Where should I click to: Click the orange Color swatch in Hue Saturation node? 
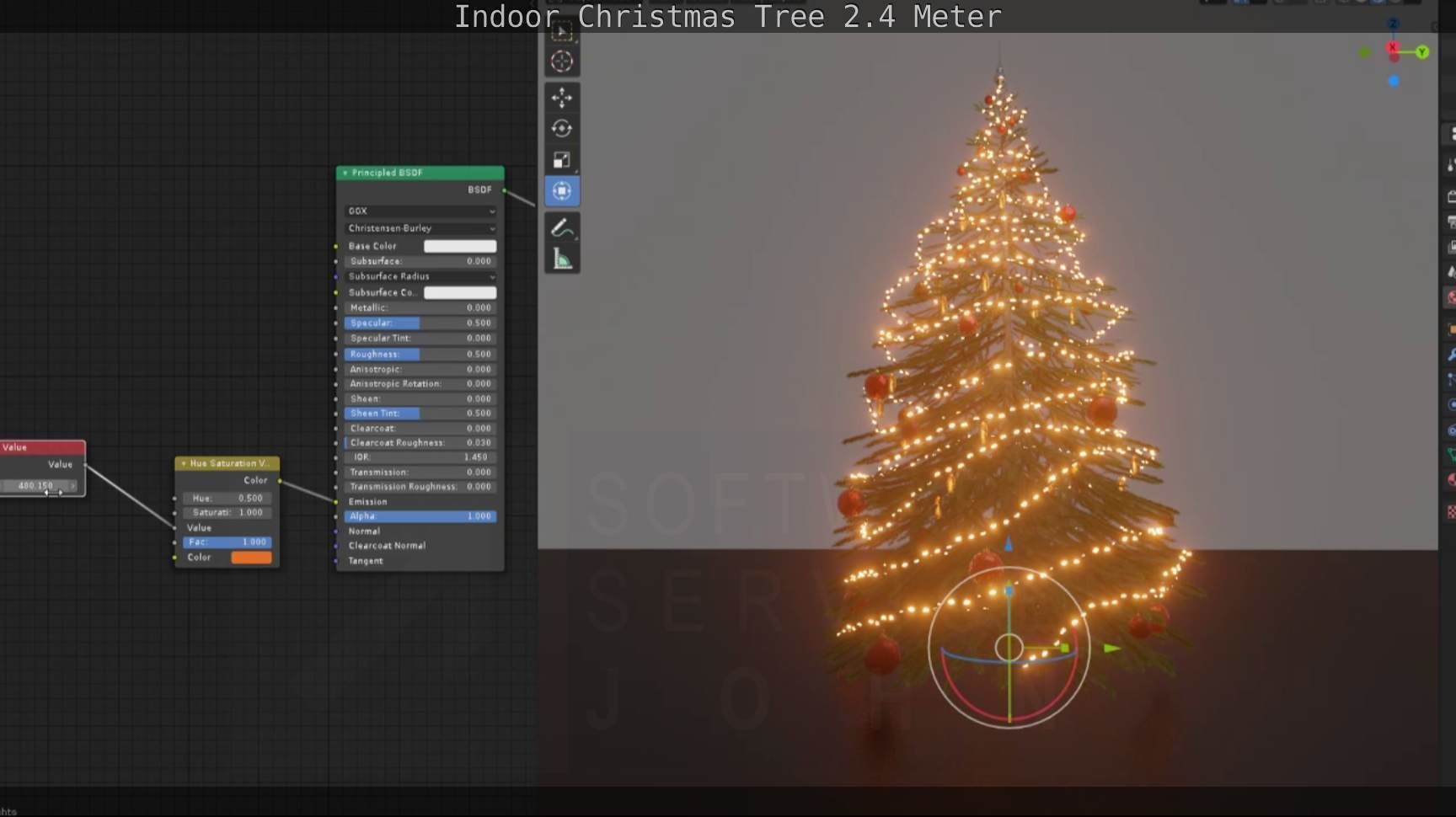251,558
